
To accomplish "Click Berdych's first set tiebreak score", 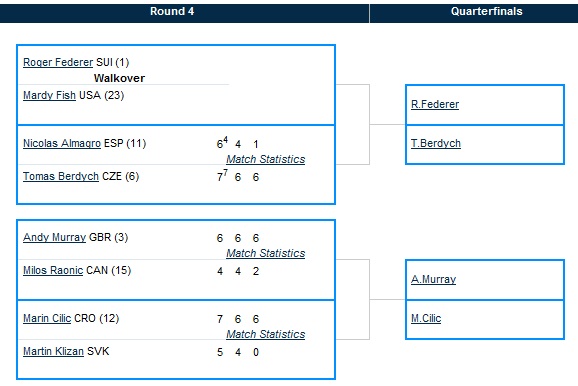I will pos(225,172).
